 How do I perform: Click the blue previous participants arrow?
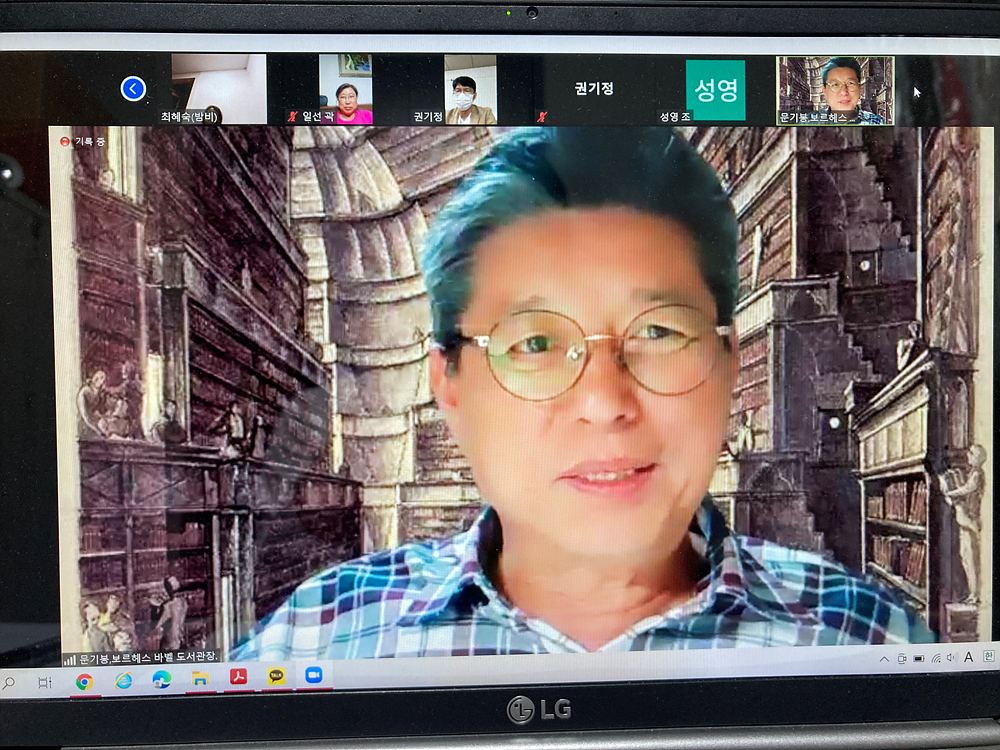click(x=133, y=89)
